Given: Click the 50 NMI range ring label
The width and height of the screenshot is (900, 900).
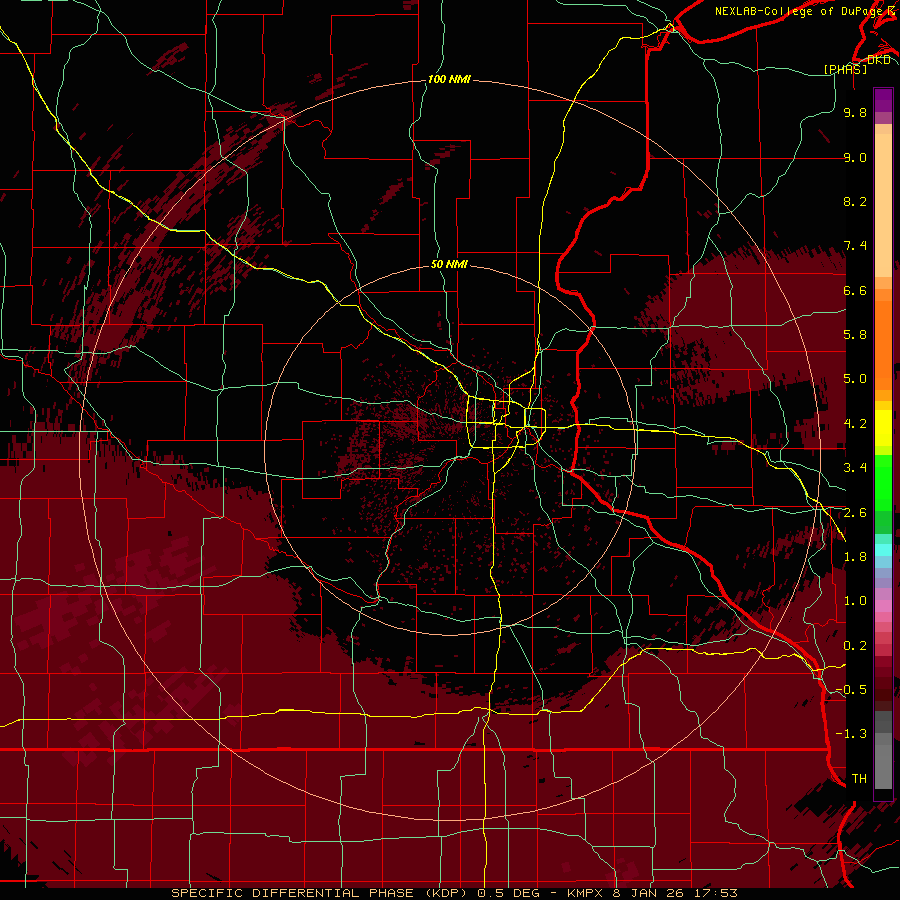Looking at the screenshot, I should click(449, 265).
